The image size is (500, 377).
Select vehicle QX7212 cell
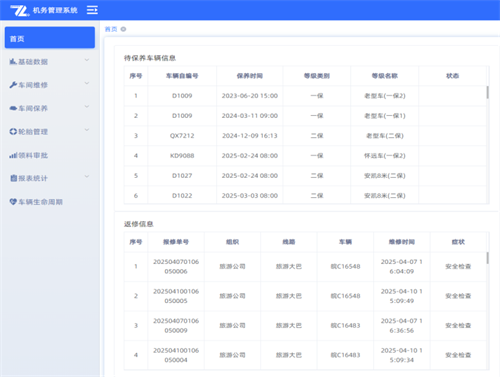point(182,136)
